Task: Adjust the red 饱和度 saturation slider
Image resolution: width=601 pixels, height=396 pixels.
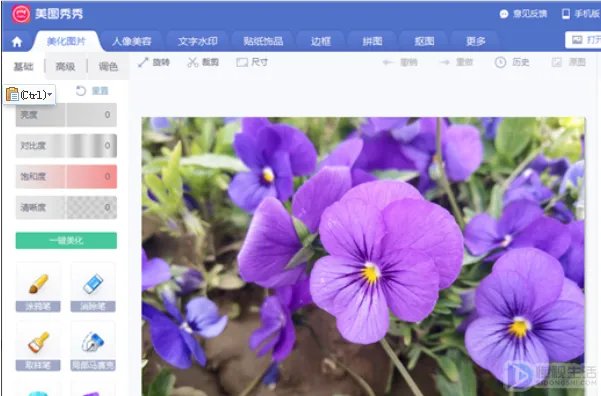Action: click(66, 176)
